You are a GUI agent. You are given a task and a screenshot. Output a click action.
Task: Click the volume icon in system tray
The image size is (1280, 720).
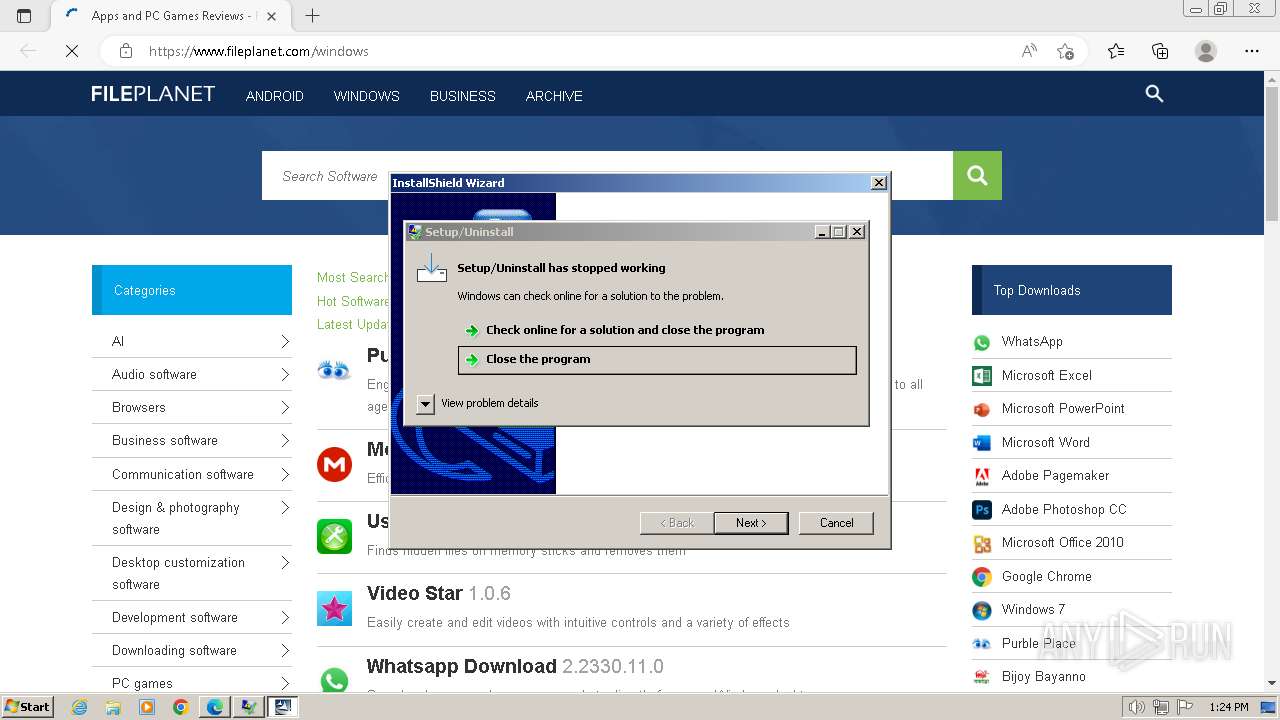1137,707
